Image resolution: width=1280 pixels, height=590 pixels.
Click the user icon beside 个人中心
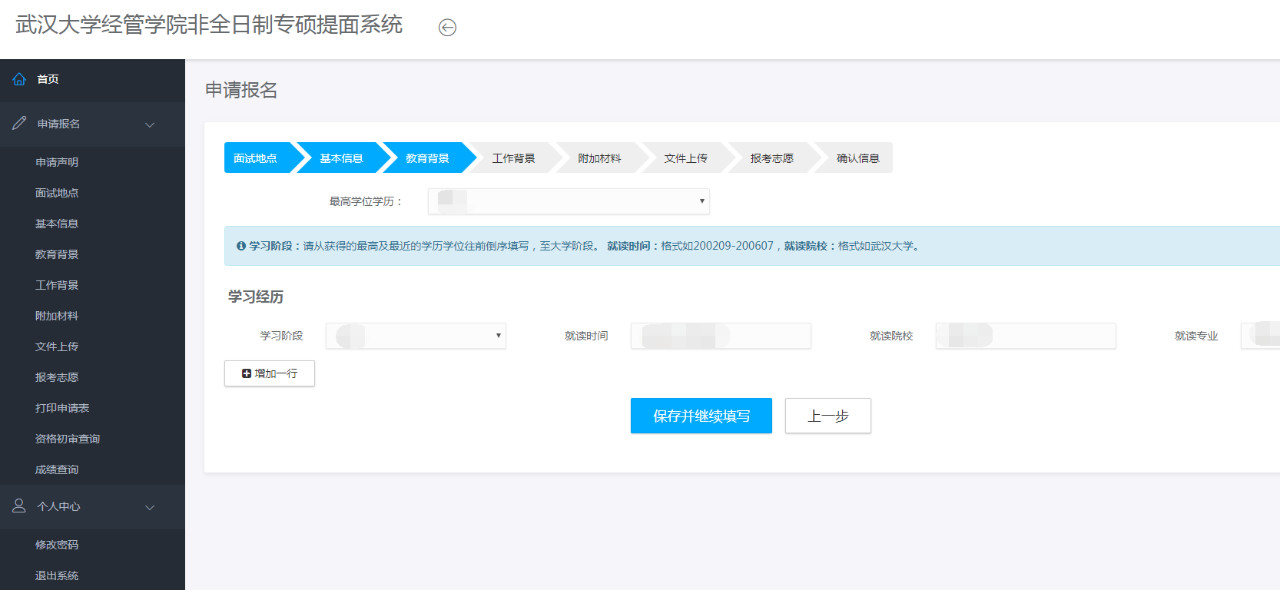coord(19,506)
